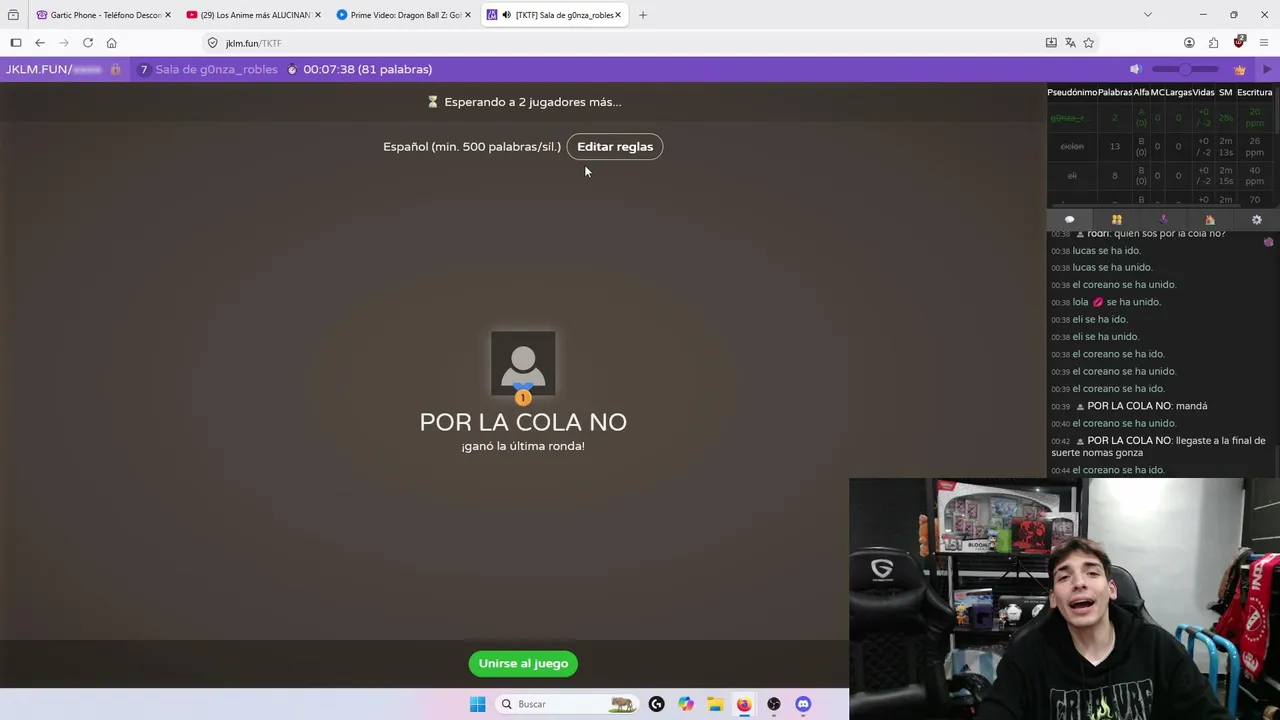Viewport: 1280px width, 720px height.
Task: Click the site security shield icon
Action: [212, 43]
